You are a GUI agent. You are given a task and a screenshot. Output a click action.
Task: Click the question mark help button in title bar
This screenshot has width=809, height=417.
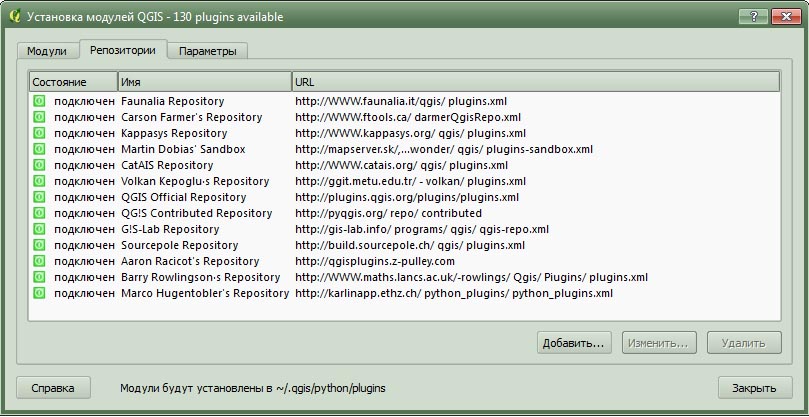click(x=752, y=17)
